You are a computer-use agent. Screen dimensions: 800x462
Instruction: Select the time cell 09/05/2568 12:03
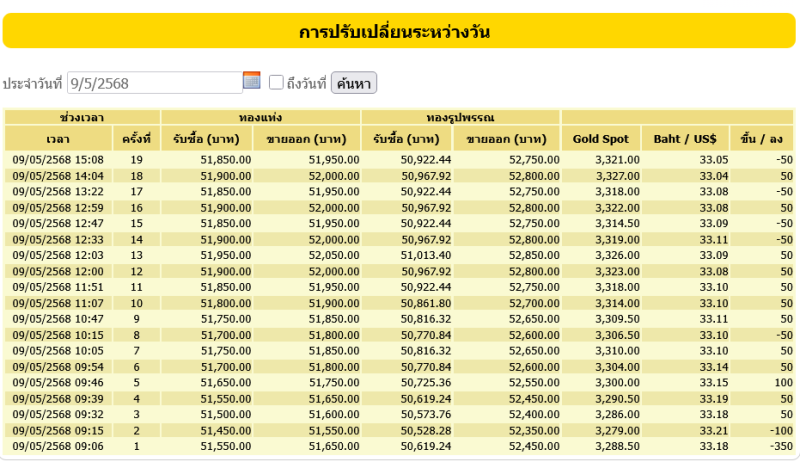click(x=58, y=255)
